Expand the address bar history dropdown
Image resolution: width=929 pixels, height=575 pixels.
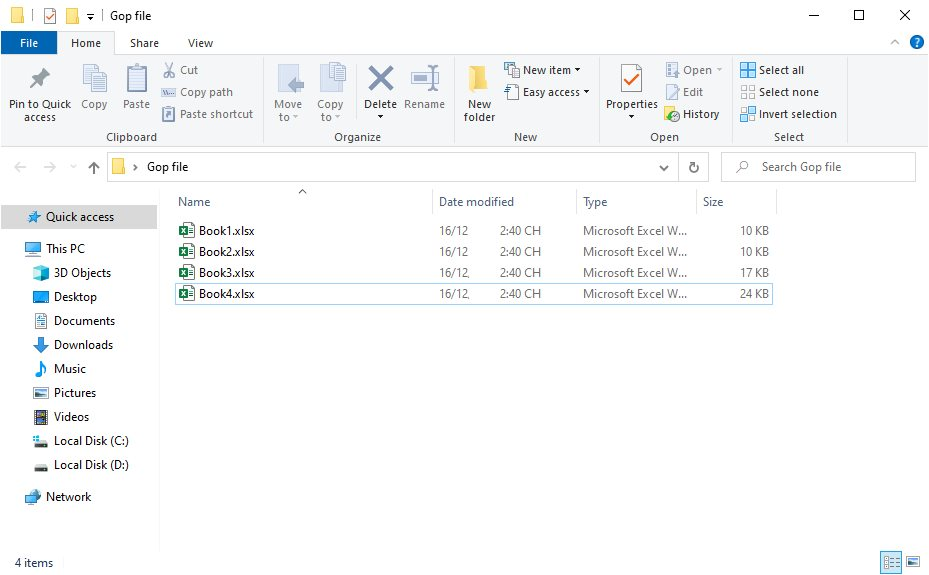[x=664, y=168]
